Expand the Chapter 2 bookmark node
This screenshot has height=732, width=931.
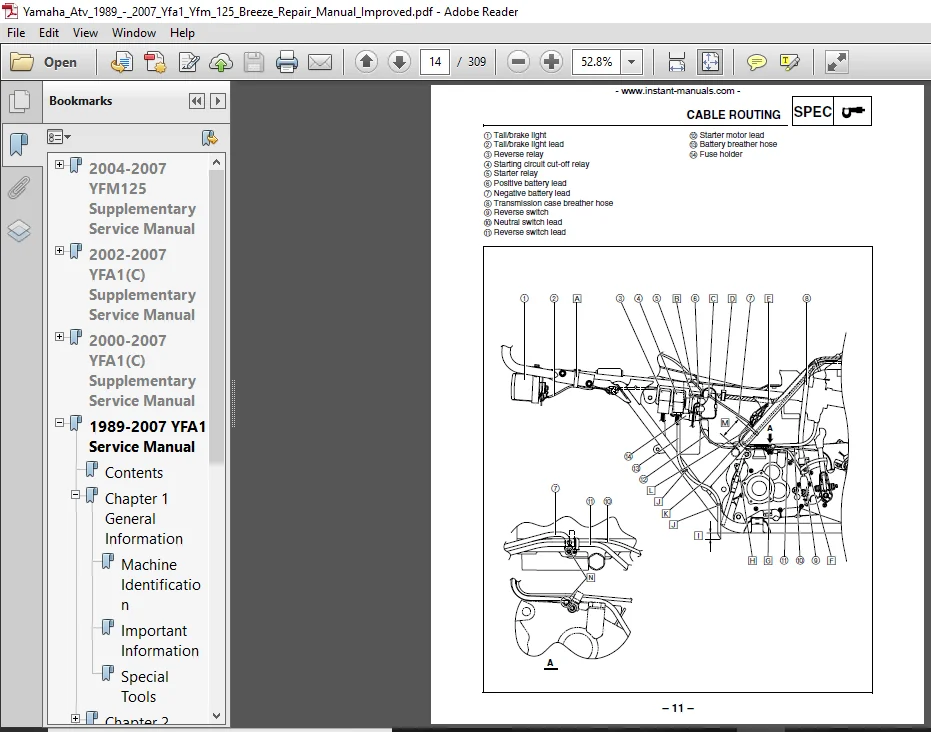[75, 718]
